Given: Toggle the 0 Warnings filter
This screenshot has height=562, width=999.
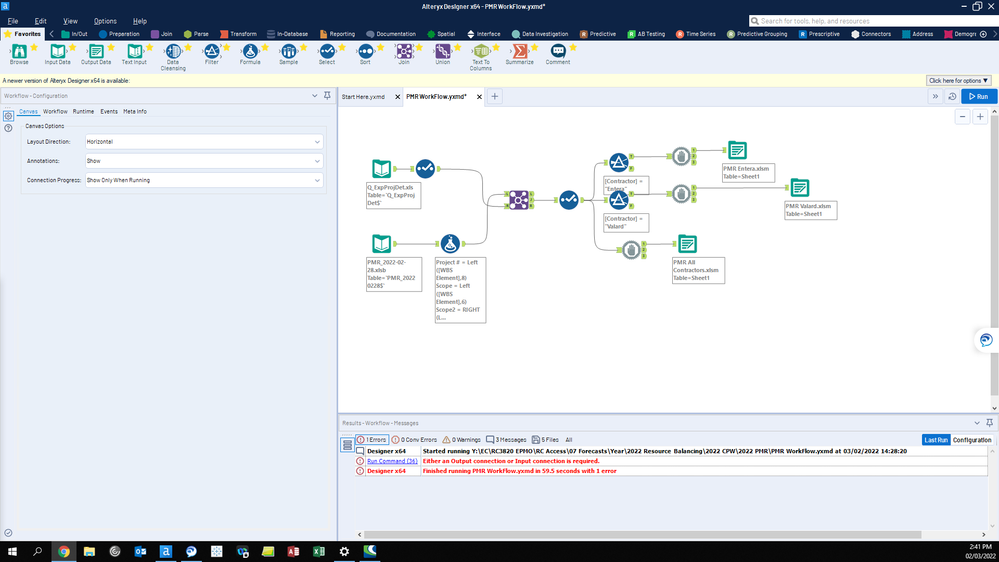Looking at the screenshot, I should 462,440.
